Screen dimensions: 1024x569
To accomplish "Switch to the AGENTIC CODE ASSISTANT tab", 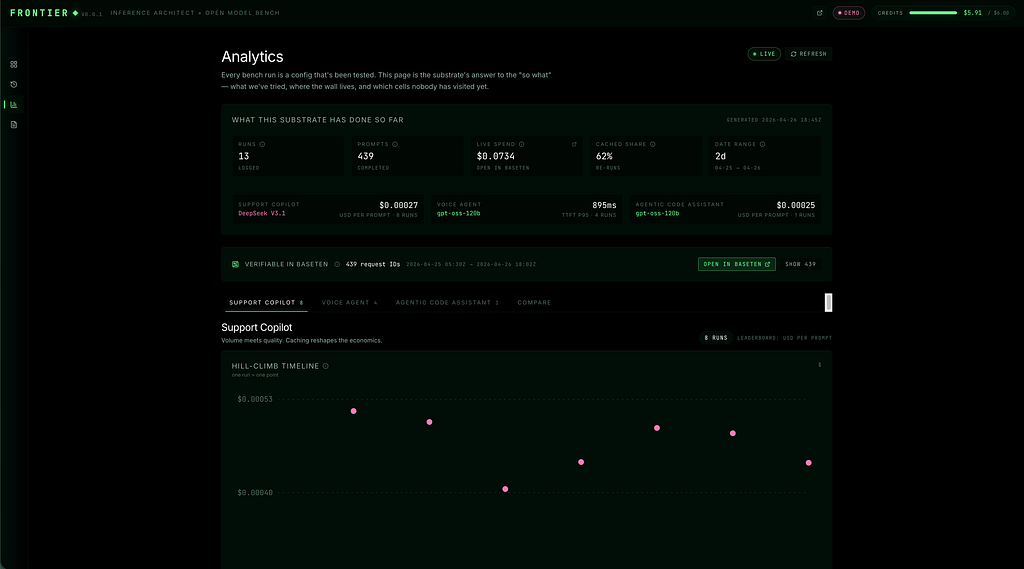I will pos(447,302).
